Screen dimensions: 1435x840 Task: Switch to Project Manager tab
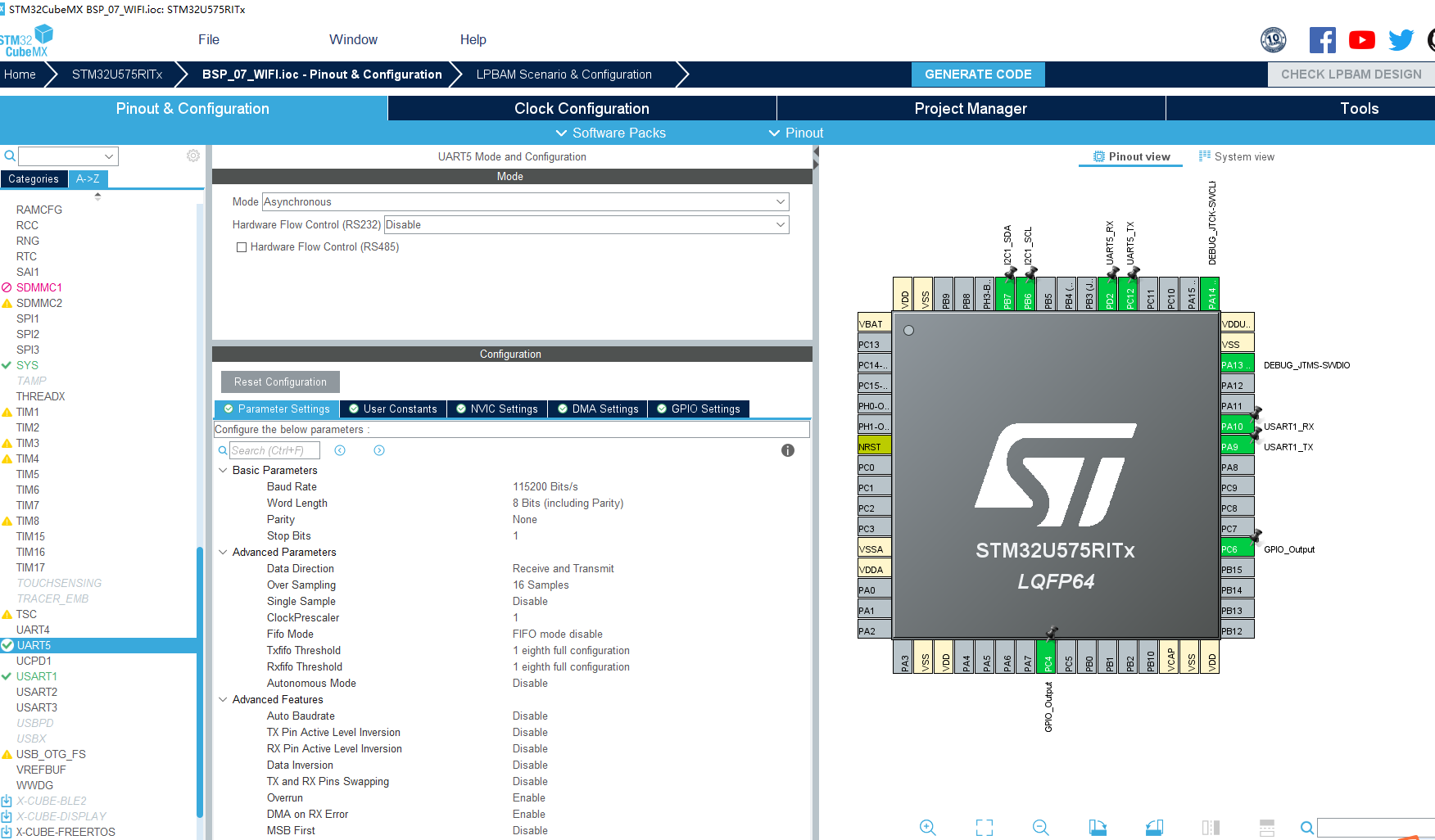pos(971,108)
